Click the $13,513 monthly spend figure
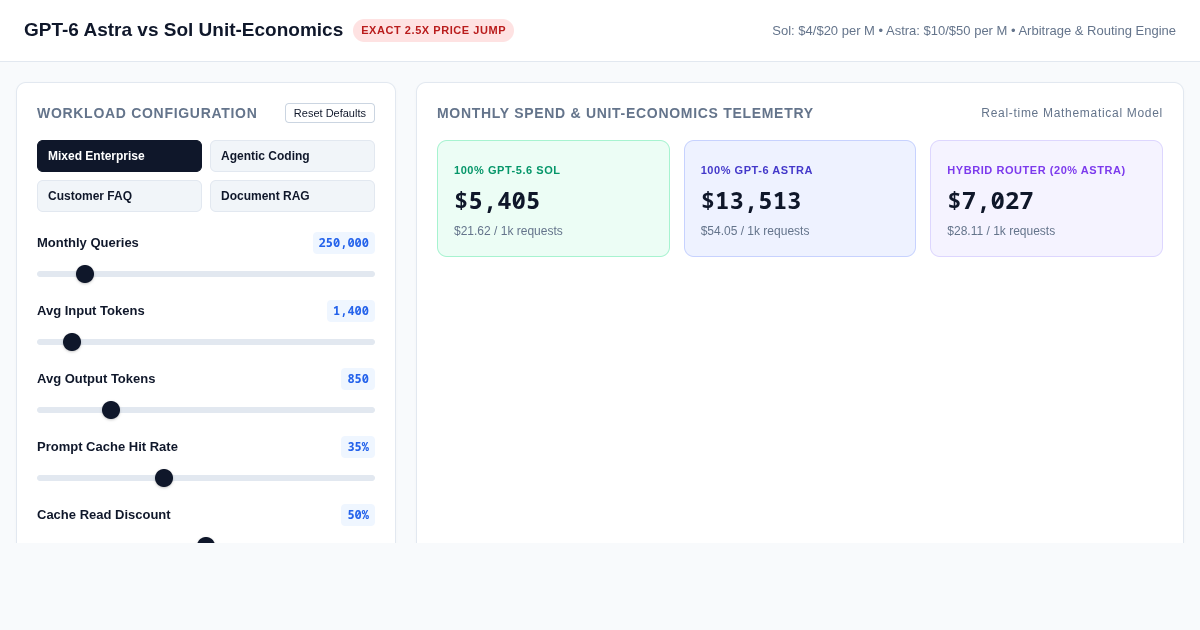Viewport: 1200px width, 630px height. tap(751, 201)
